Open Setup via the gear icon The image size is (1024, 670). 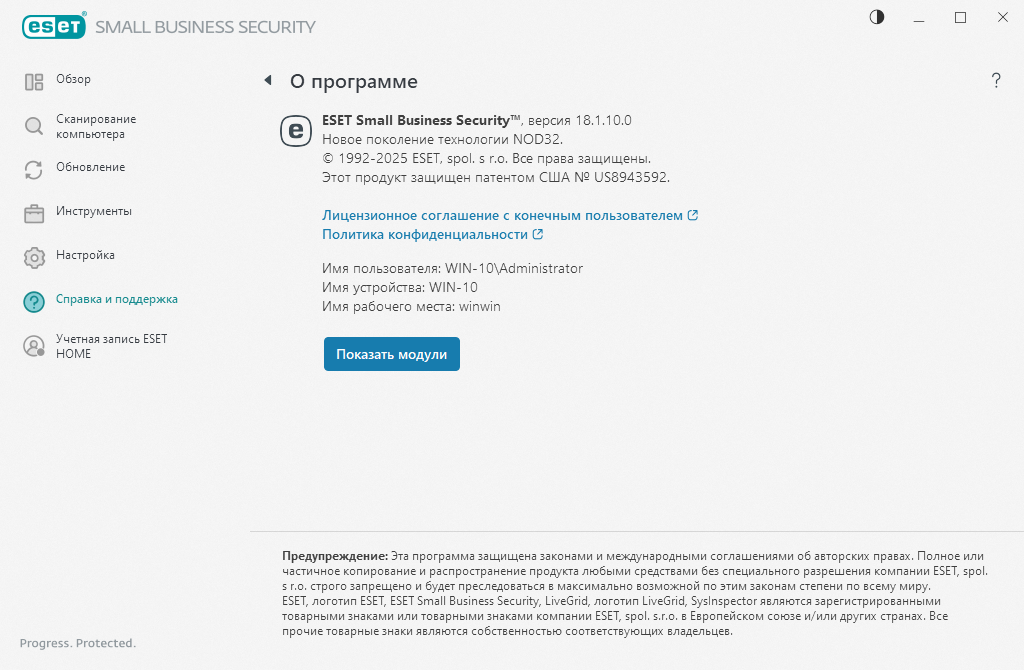[34, 256]
